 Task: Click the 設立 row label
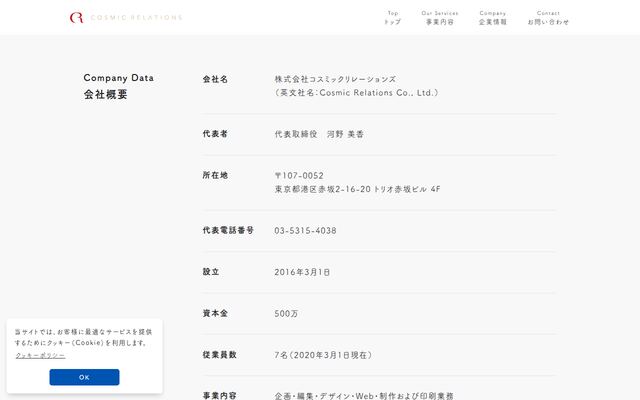click(211, 272)
